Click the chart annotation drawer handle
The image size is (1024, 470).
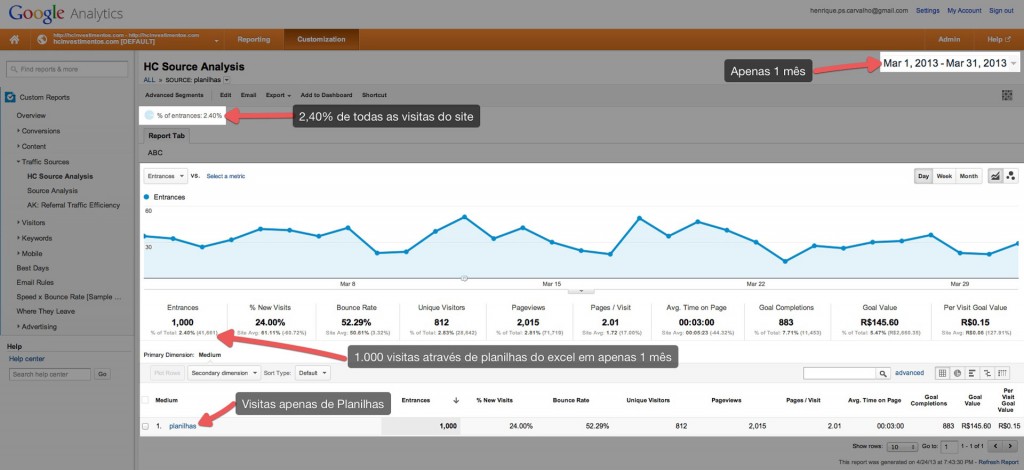(x=581, y=290)
